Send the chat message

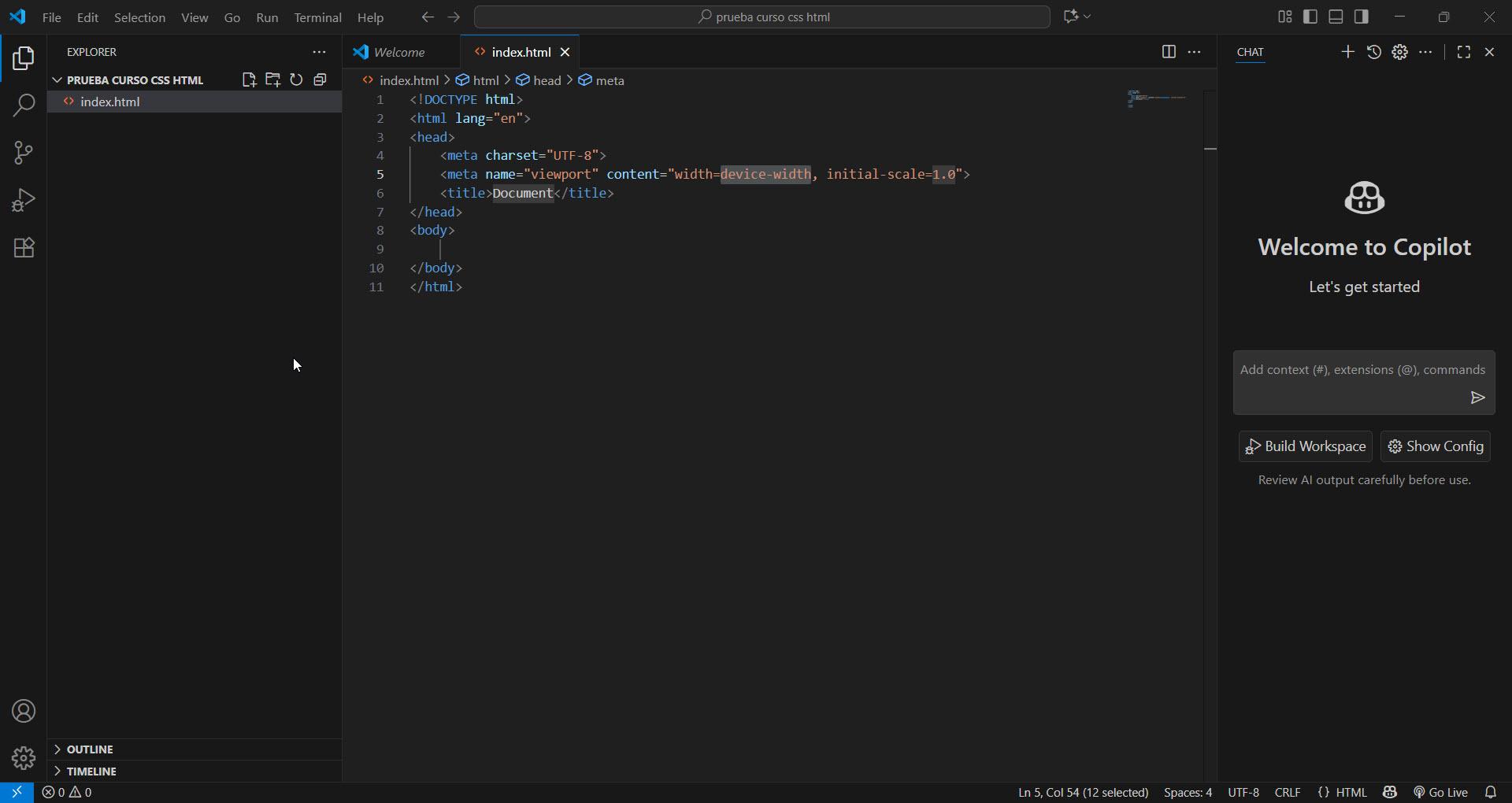(x=1477, y=398)
